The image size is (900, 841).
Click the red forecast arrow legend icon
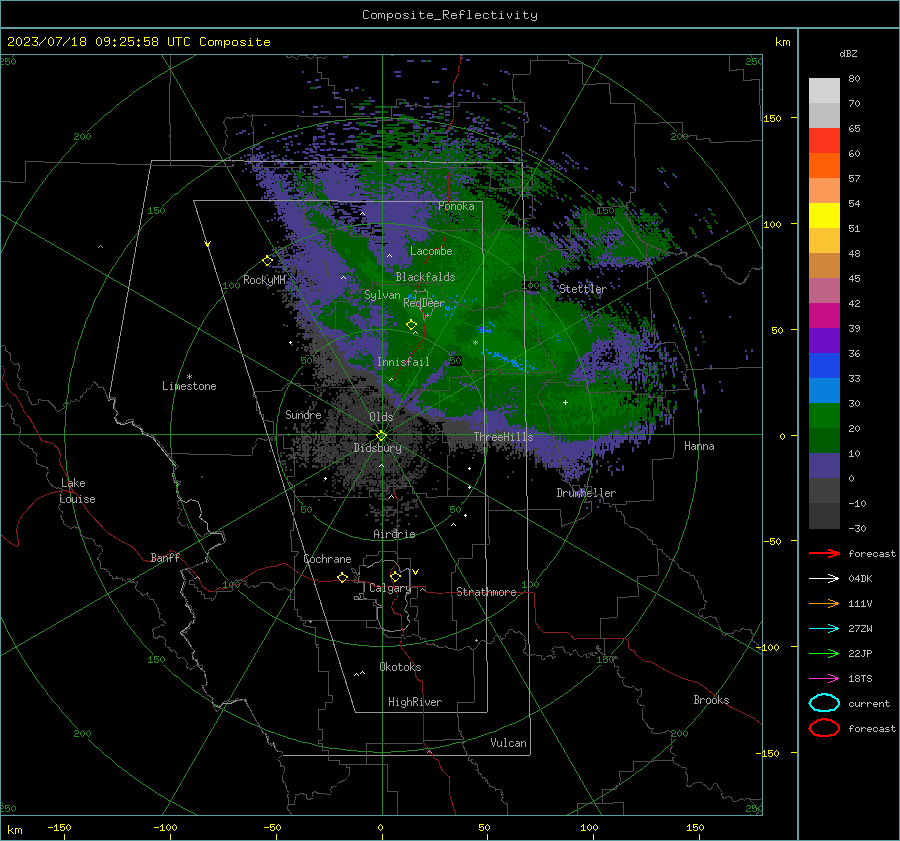pyautogui.click(x=824, y=553)
